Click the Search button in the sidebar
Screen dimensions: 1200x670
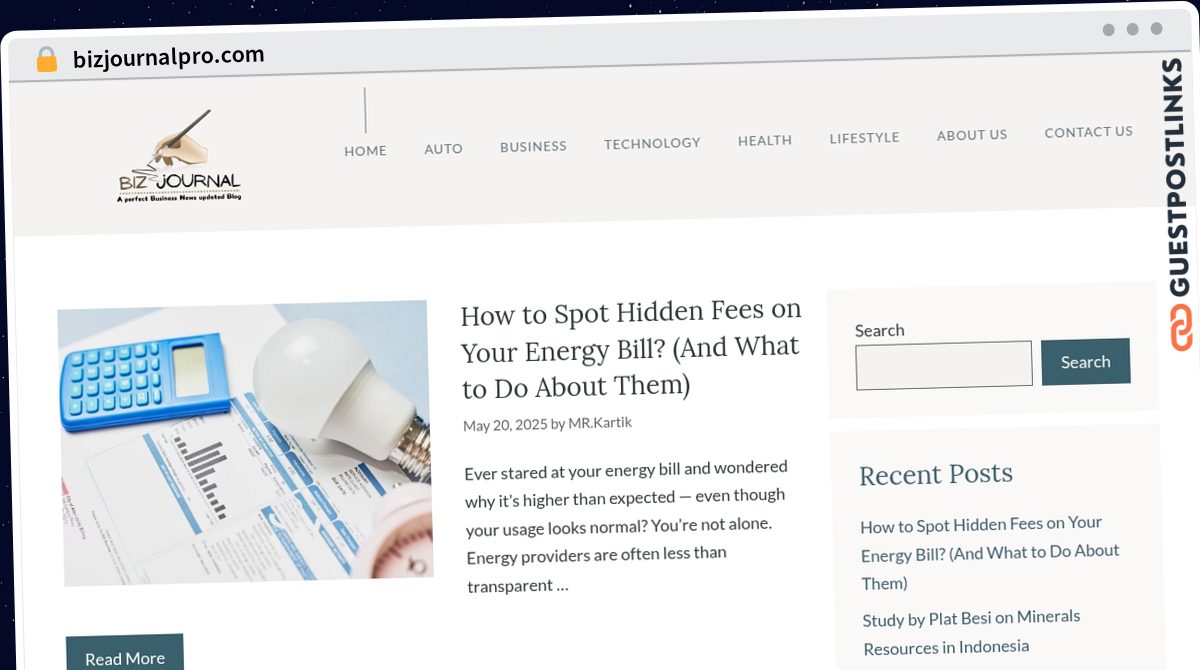[x=1085, y=362]
